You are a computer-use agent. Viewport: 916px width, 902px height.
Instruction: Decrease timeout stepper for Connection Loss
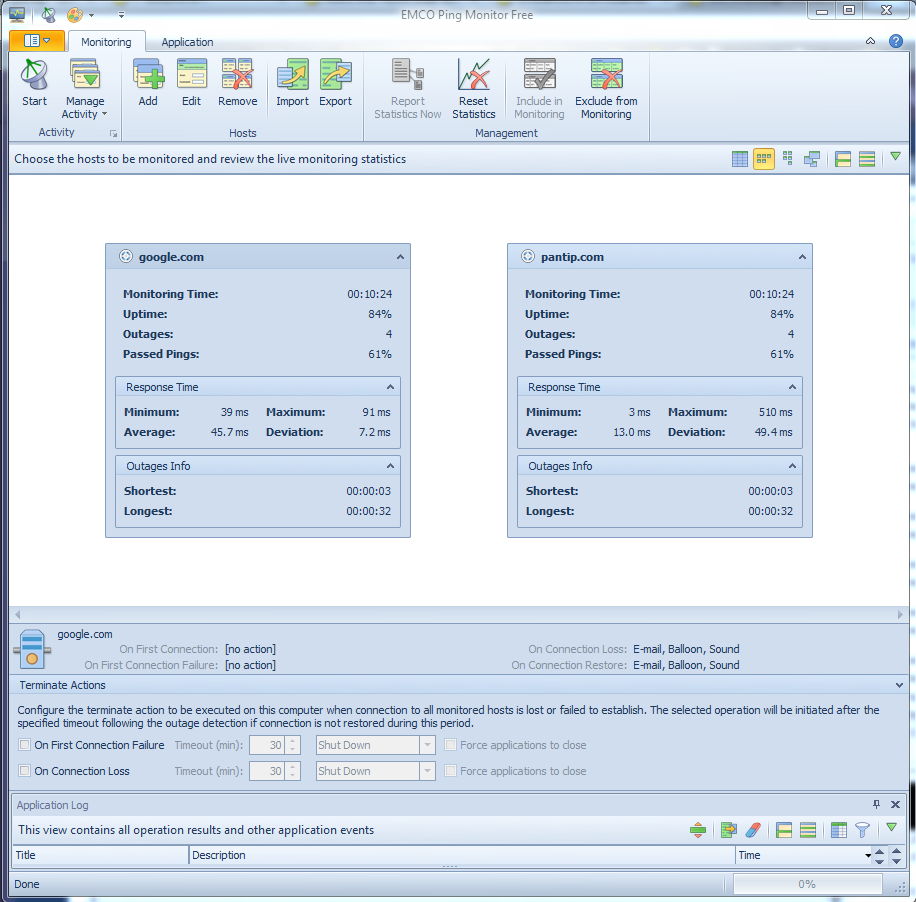pos(293,776)
